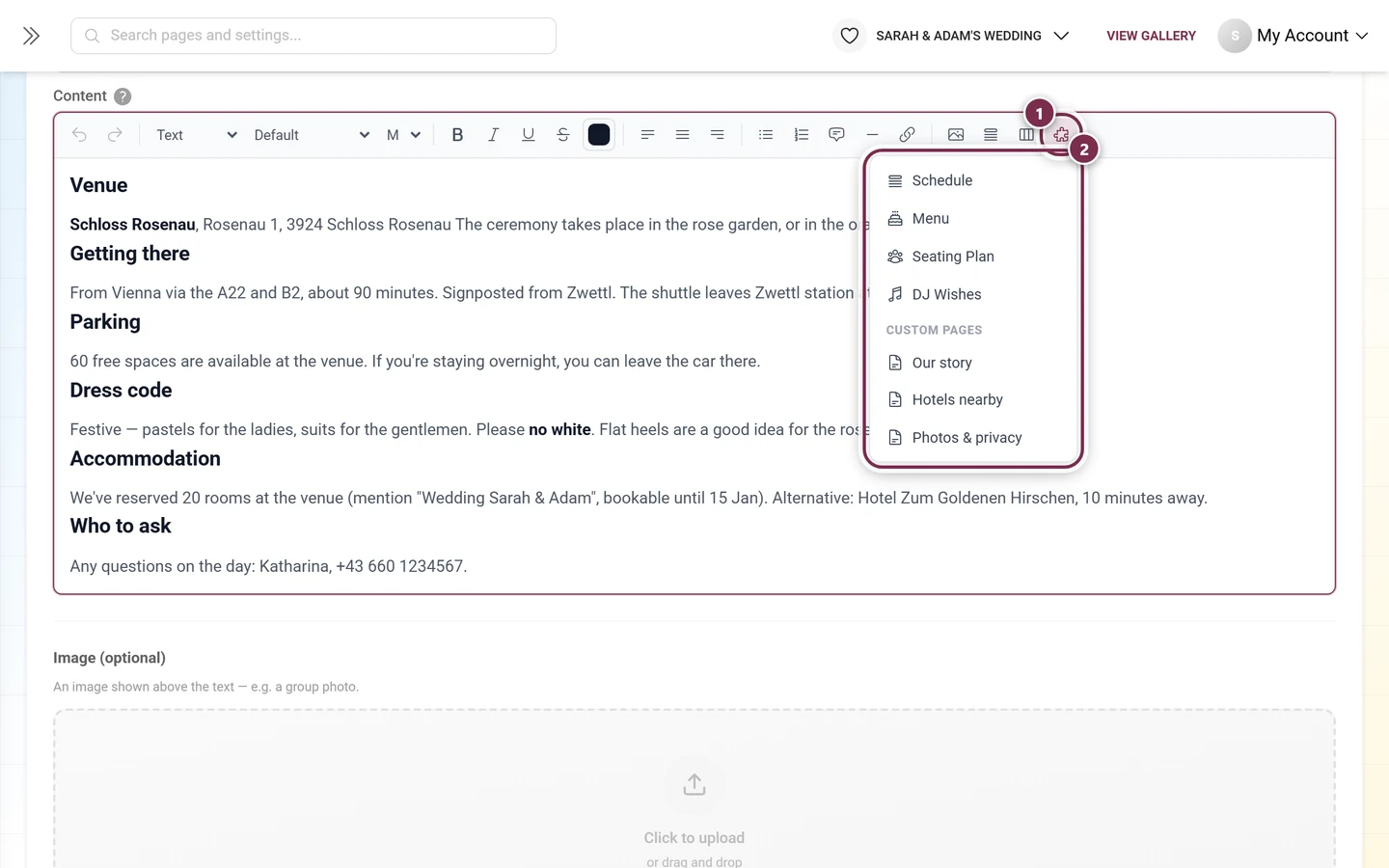
Task: Click the redo arrow in the editor toolbar
Action: [115, 135]
